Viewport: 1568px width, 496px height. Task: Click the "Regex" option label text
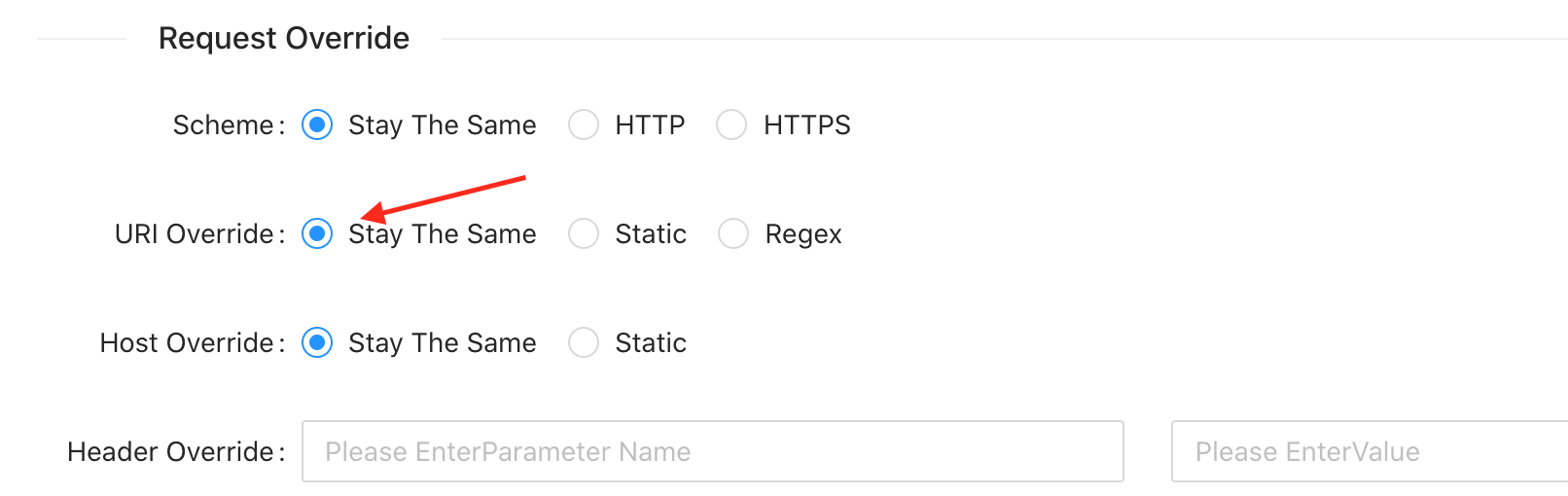[x=803, y=234]
